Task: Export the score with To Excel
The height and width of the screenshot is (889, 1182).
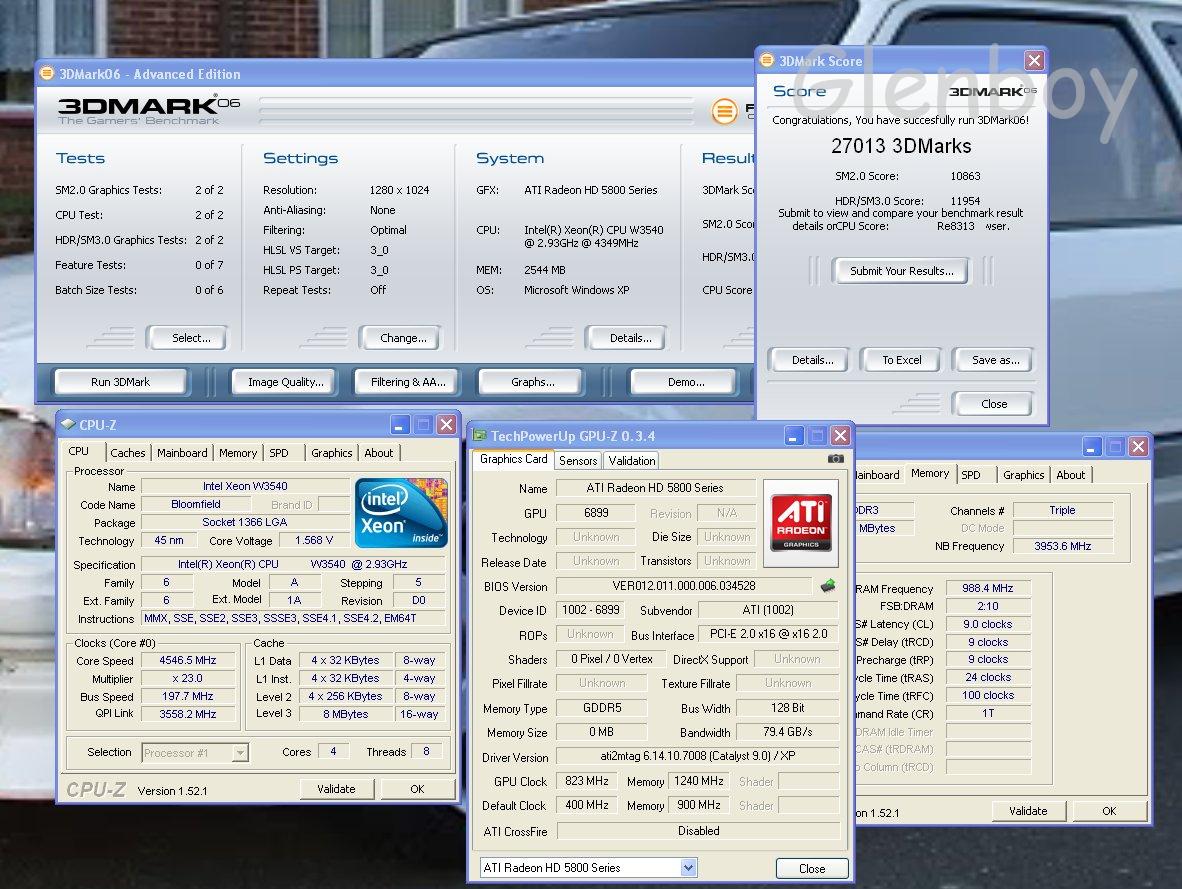Action: tap(901, 360)
